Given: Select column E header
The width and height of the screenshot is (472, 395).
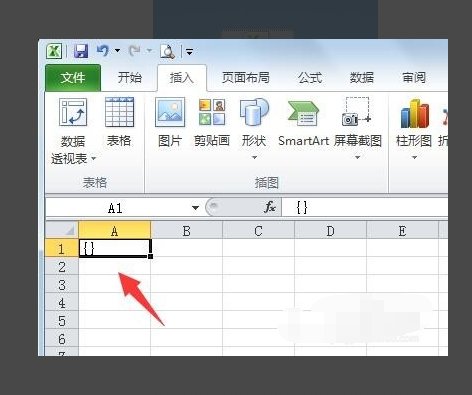Looking at the screenshot, I should [x=402, y=230].
